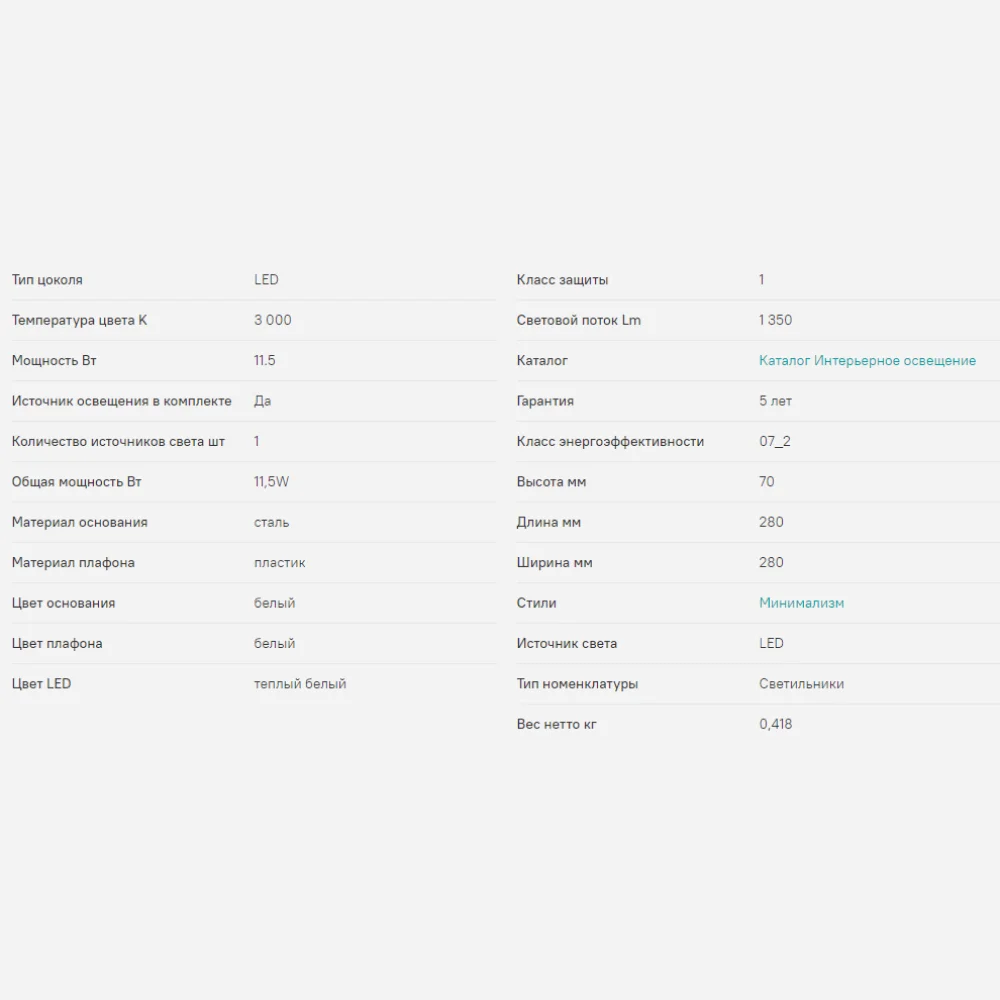Click the Гарантия label
1000x1000 pixels.
coord(545,401)
